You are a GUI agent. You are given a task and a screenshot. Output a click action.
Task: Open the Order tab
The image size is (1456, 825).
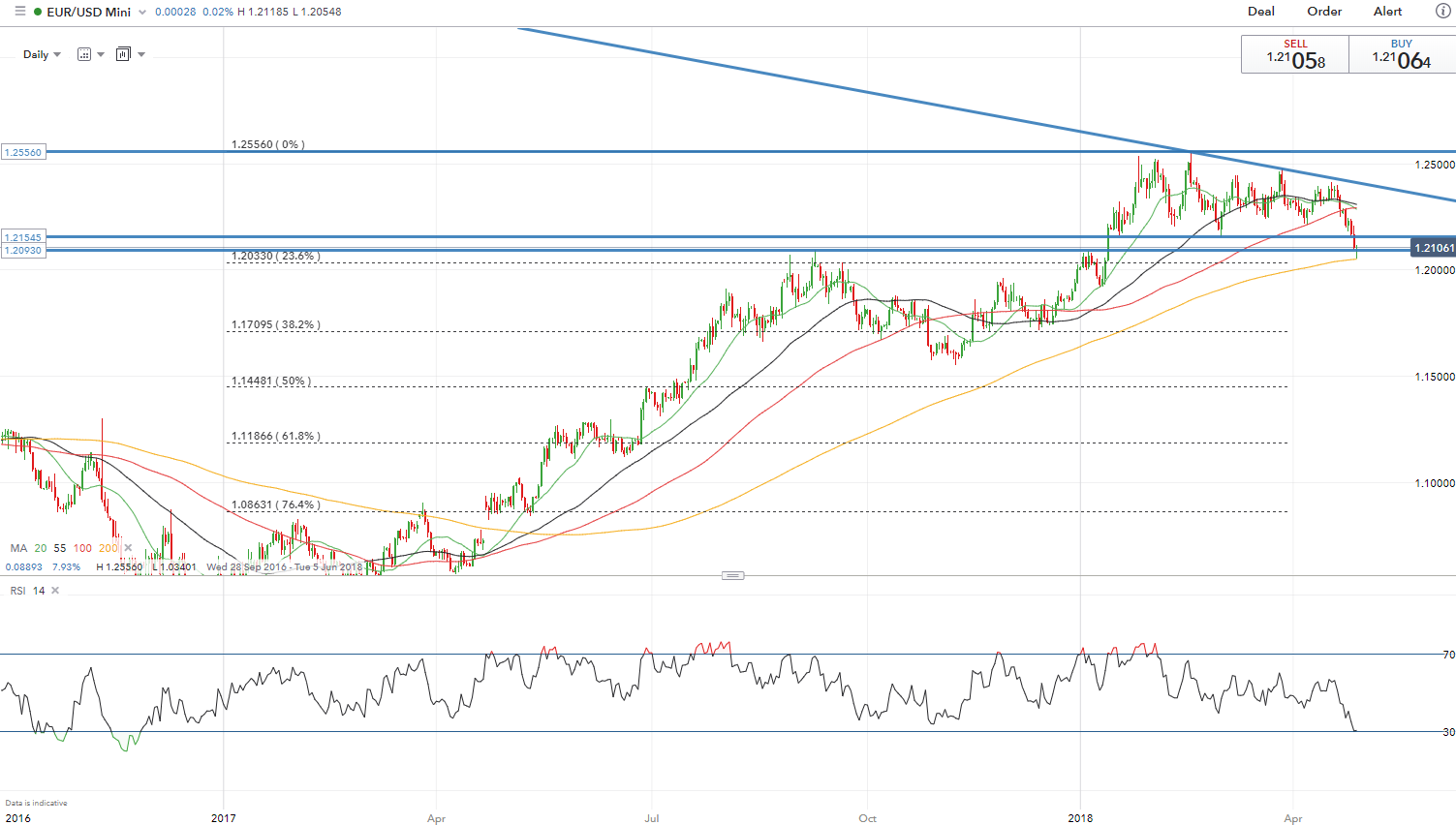point(1324,12)
